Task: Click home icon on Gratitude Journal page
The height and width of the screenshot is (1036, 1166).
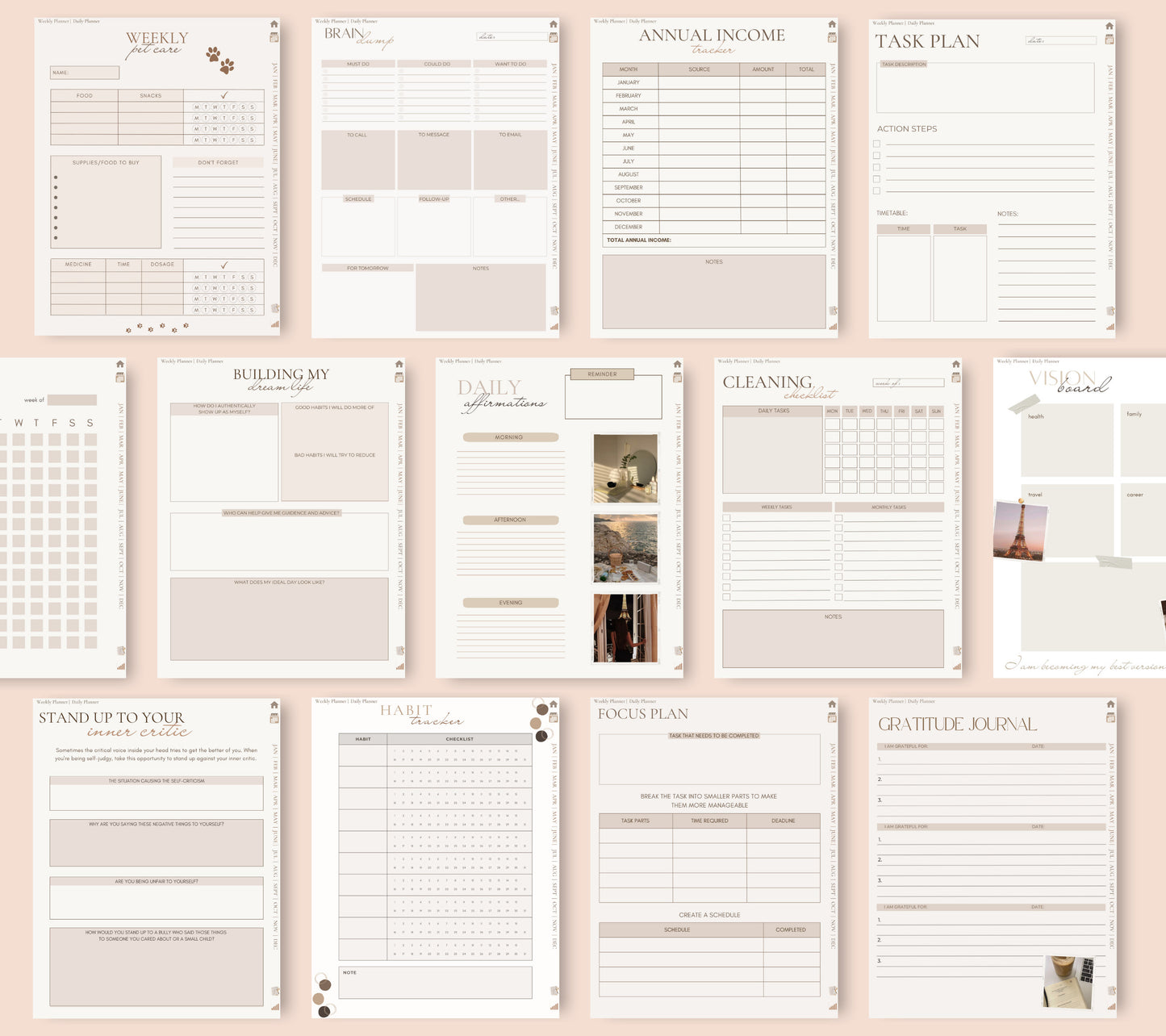Action: (x=1110, y=704)
